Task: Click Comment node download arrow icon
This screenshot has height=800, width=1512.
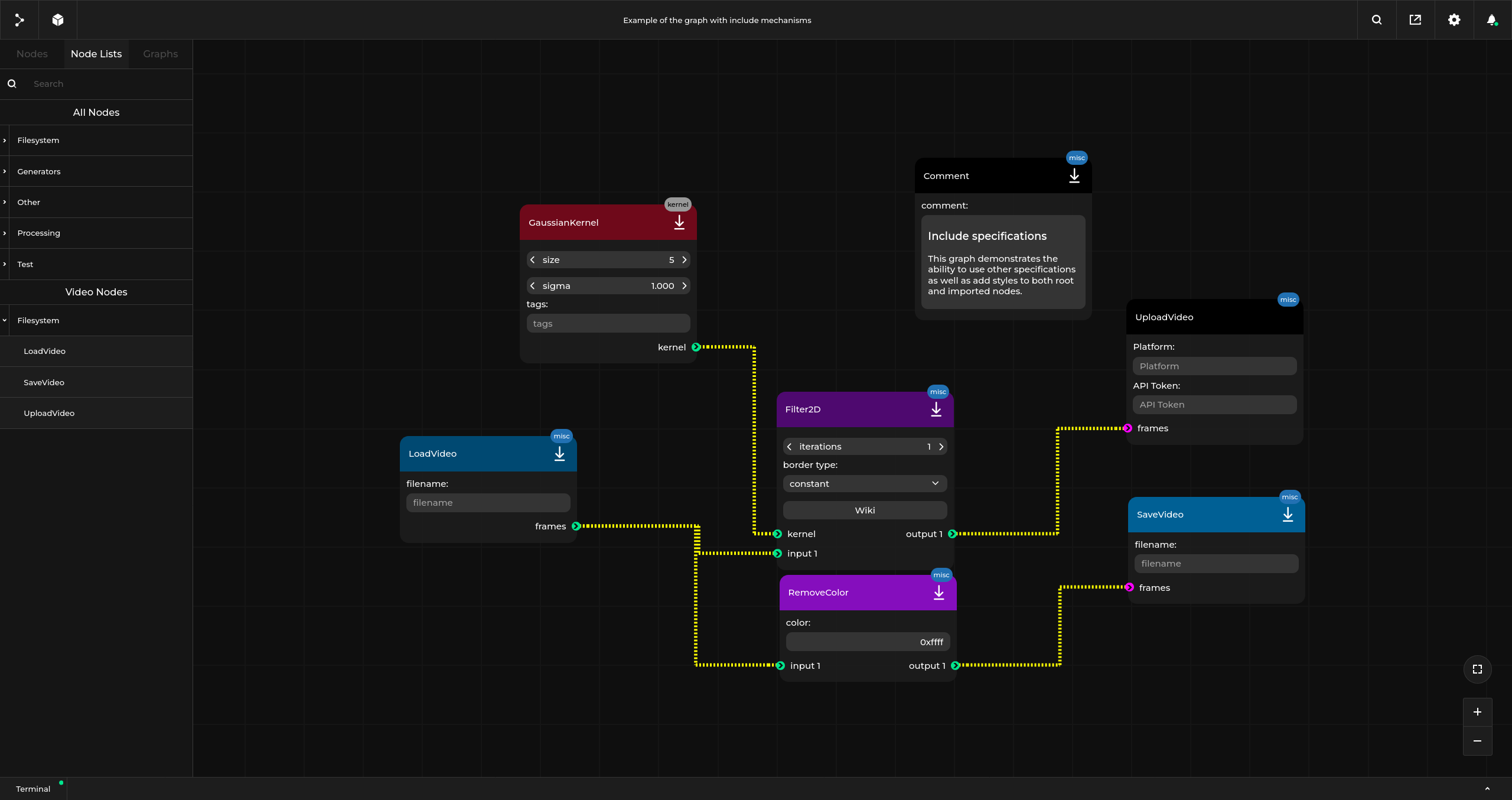Action: click(1074, 176)
